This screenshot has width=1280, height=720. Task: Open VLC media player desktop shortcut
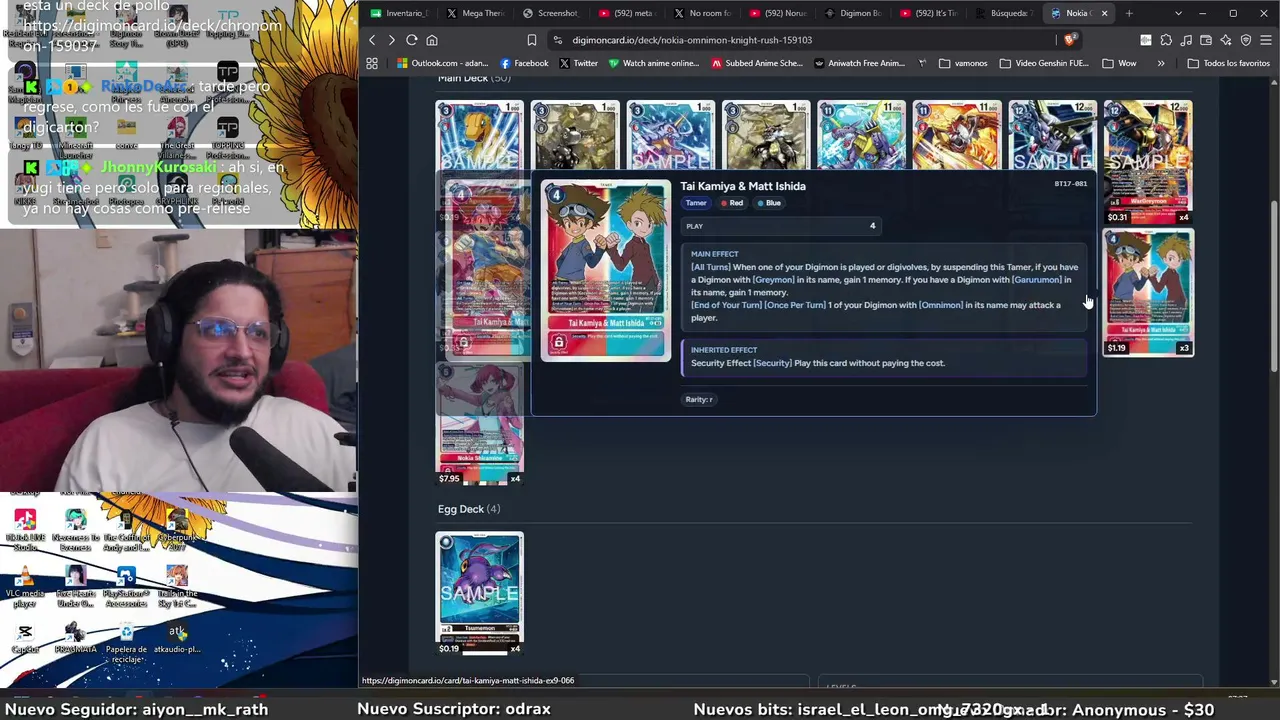[x=25, y=584]
